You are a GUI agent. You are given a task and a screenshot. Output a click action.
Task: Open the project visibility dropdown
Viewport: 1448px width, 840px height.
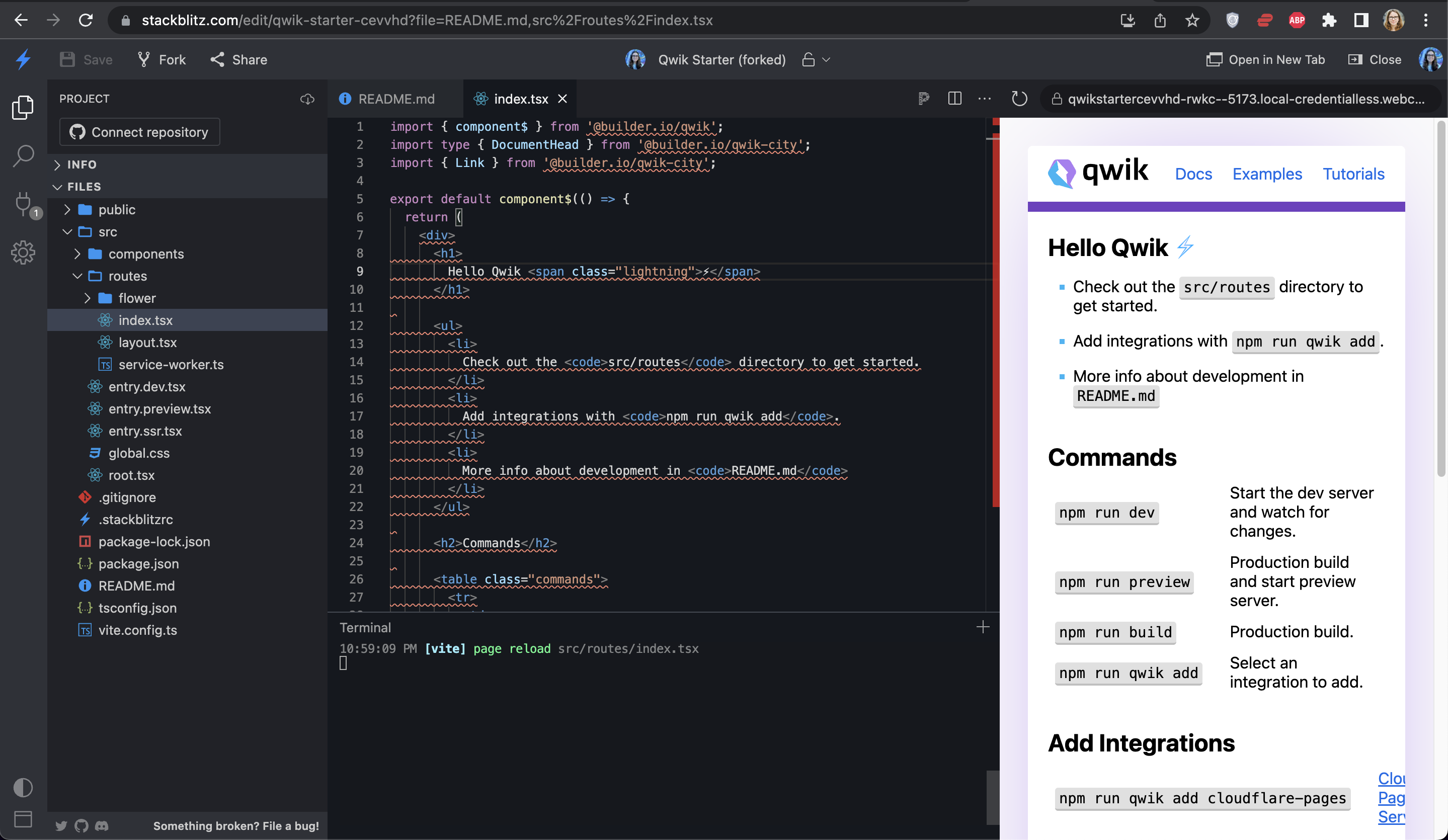tap(816, 59)
